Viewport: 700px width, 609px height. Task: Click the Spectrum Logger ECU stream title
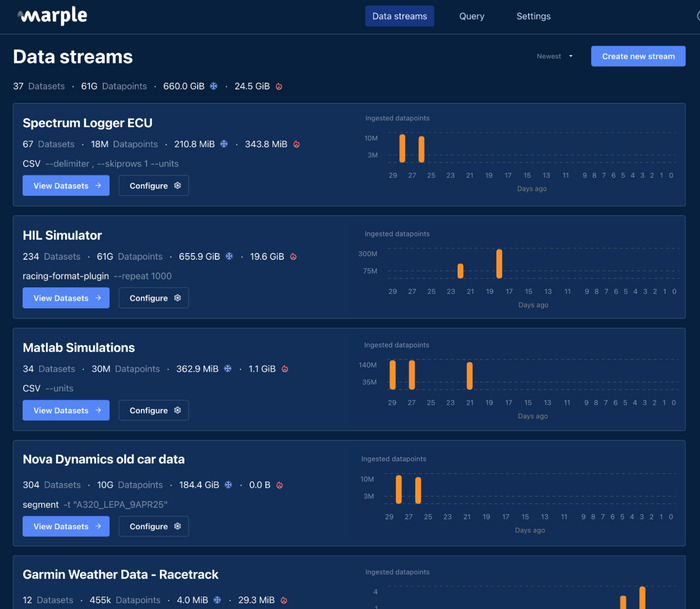click(88, 123)
